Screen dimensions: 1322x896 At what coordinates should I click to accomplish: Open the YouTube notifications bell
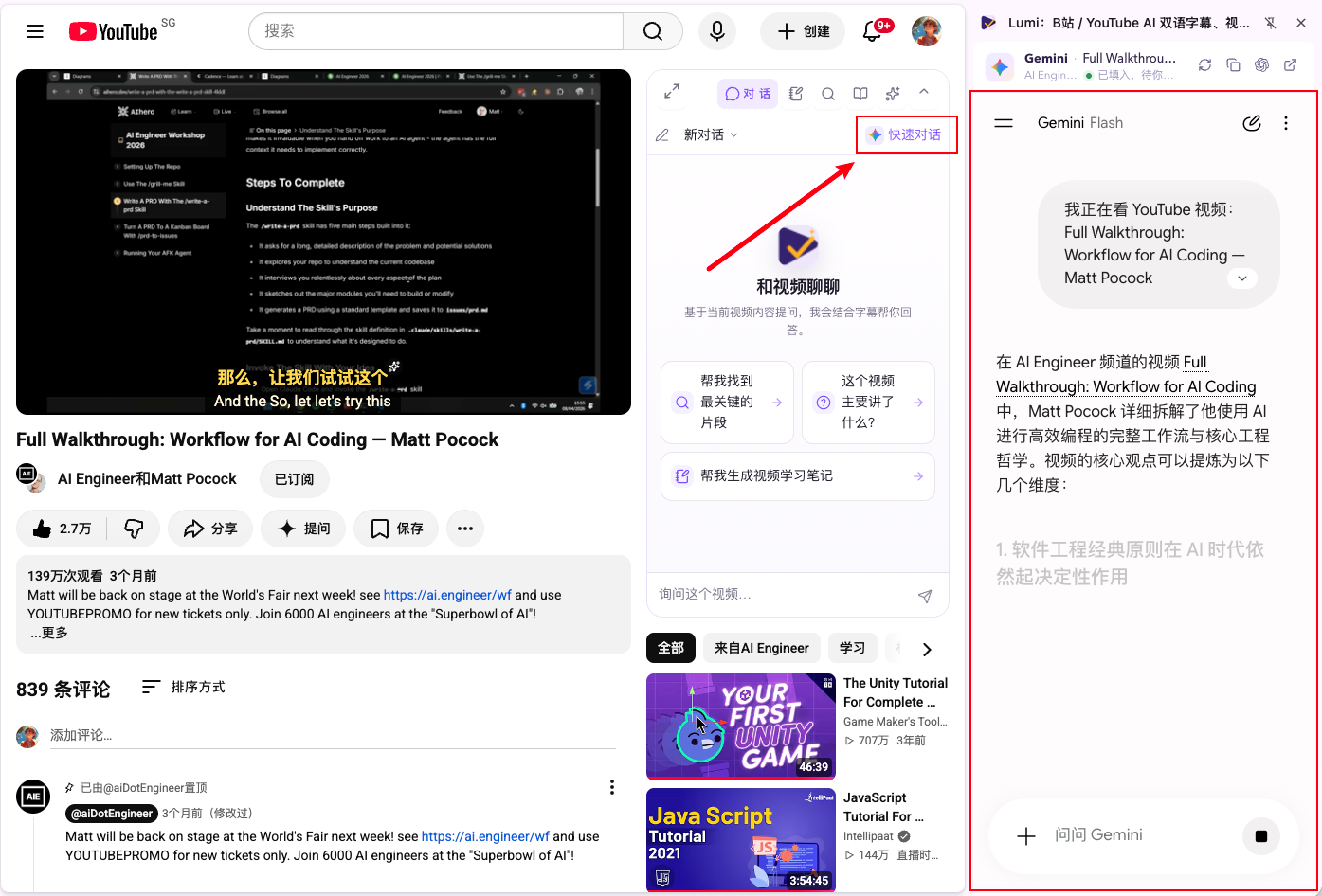[873, 31]
